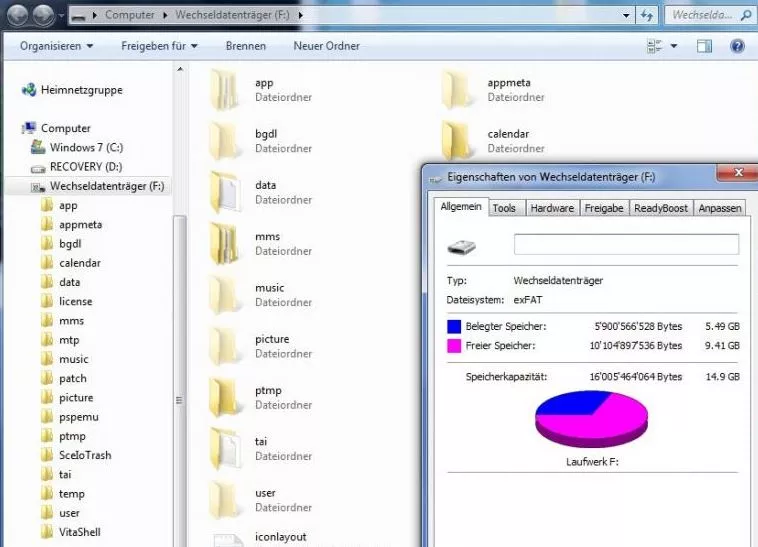Viewport: 758px width, 547px height.
Task: Open the address bar history dropdown
Action: (626, 16)
